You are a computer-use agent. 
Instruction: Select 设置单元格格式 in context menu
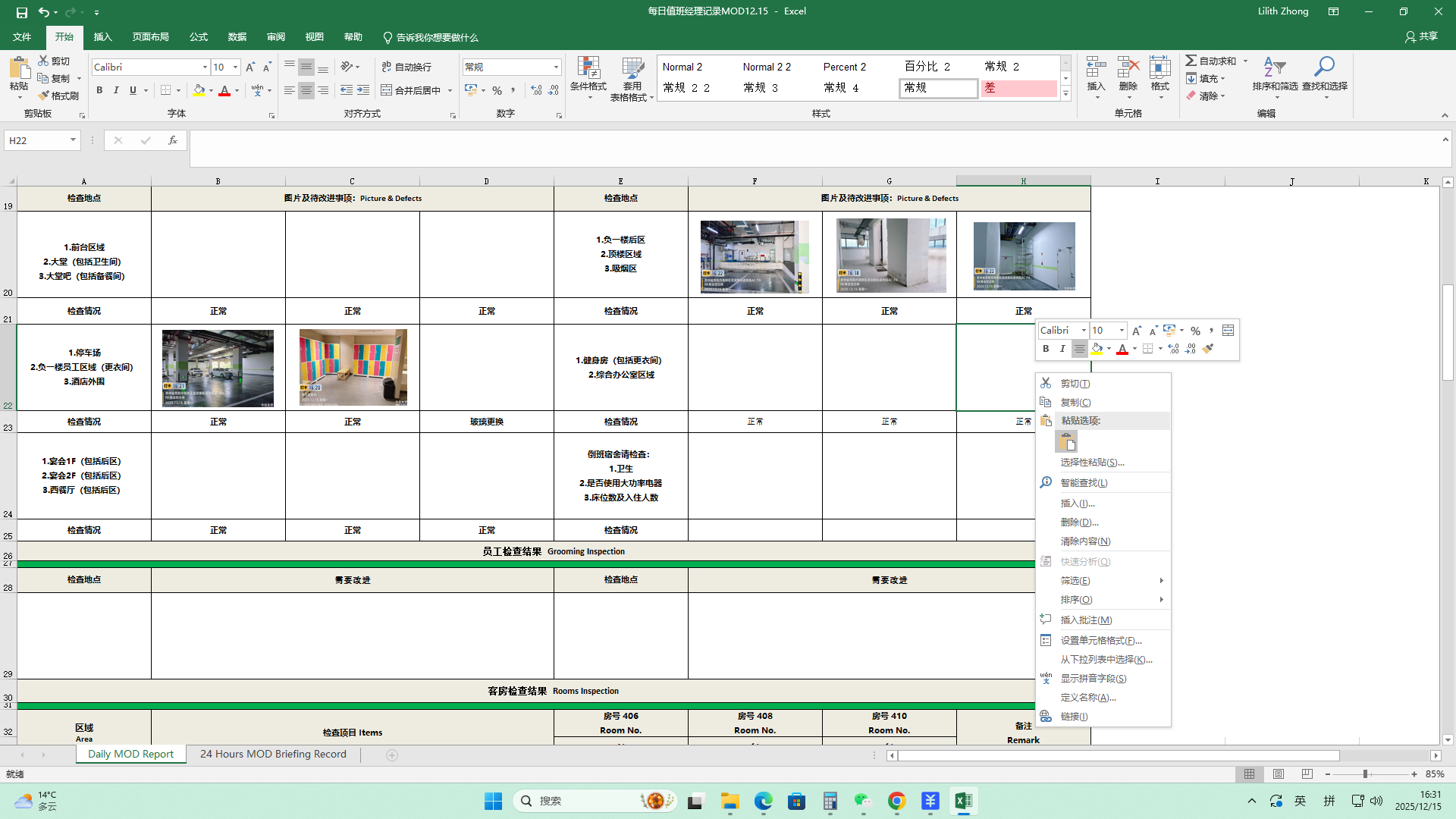(x=1100, y=641)
